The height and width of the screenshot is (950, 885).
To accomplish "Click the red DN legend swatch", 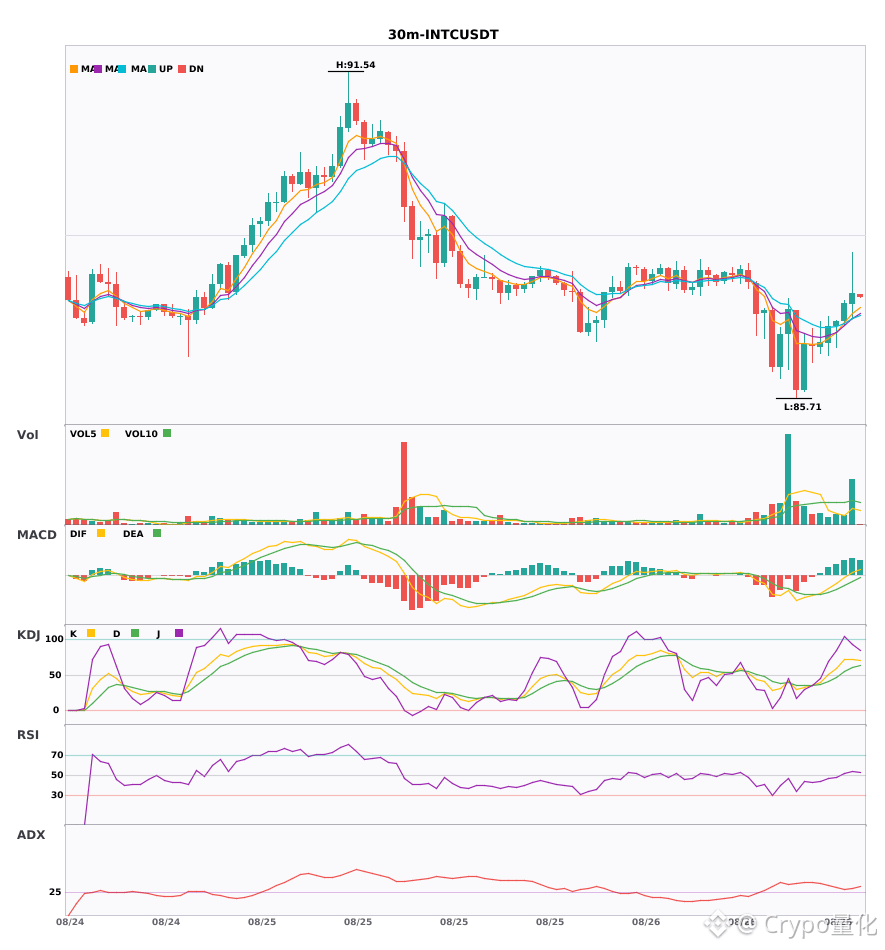I will (x=182, y=69).
